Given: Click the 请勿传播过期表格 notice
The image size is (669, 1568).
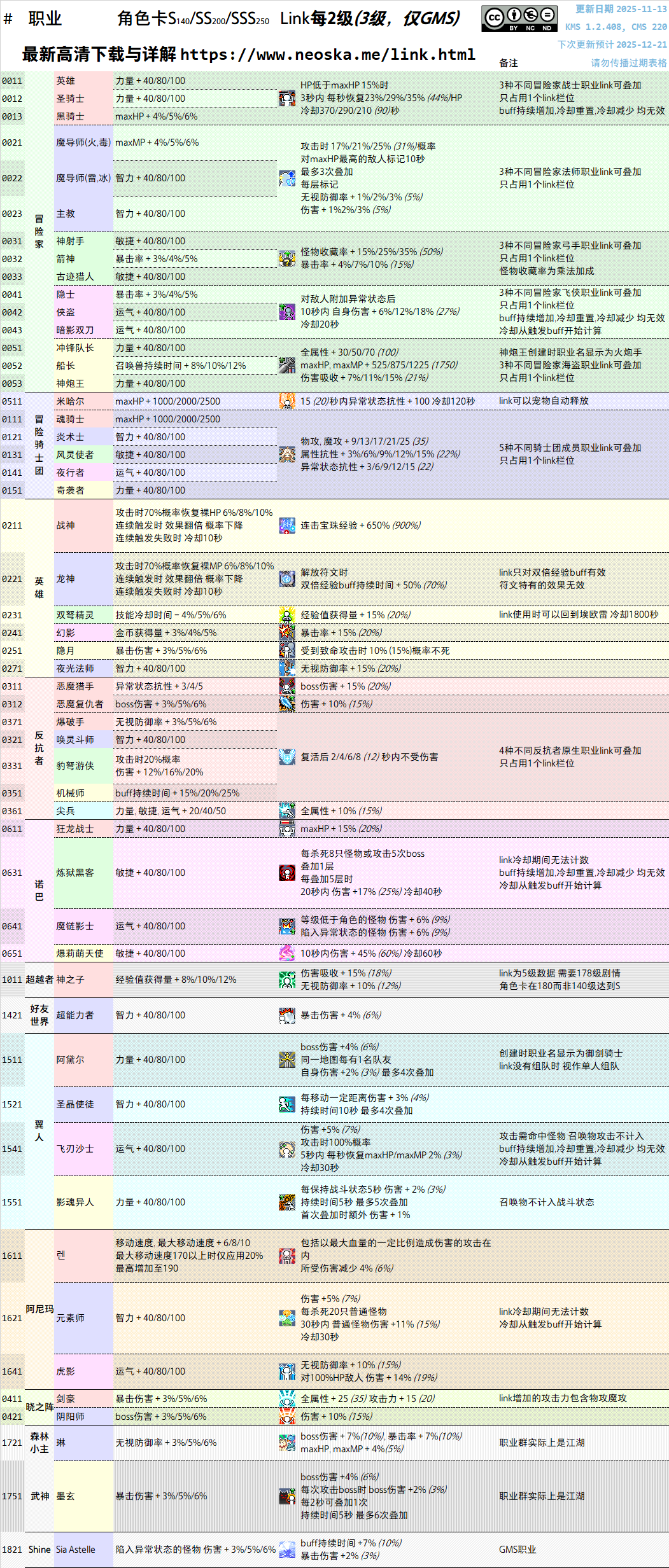Looking at the screenshot, I should (x=628, y=63).
